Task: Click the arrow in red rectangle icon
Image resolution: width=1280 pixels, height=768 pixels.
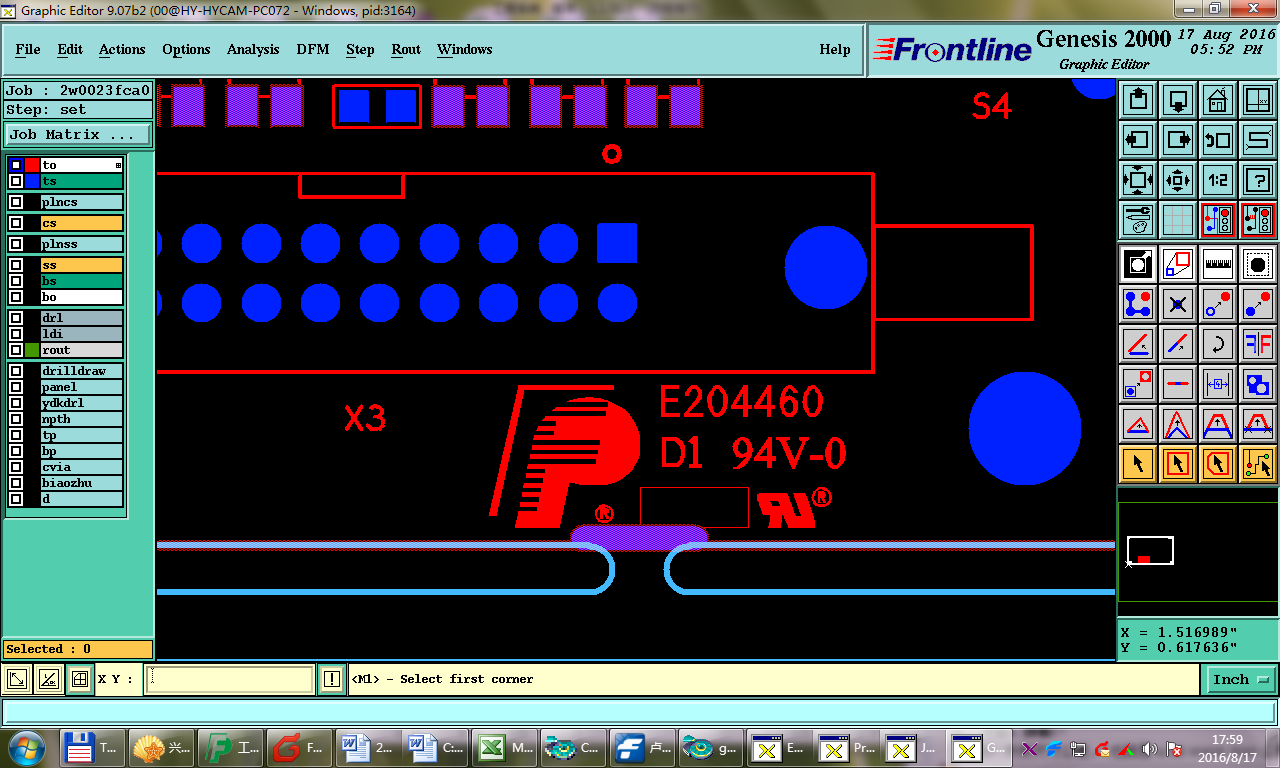Action: (x=1178, y=464)
